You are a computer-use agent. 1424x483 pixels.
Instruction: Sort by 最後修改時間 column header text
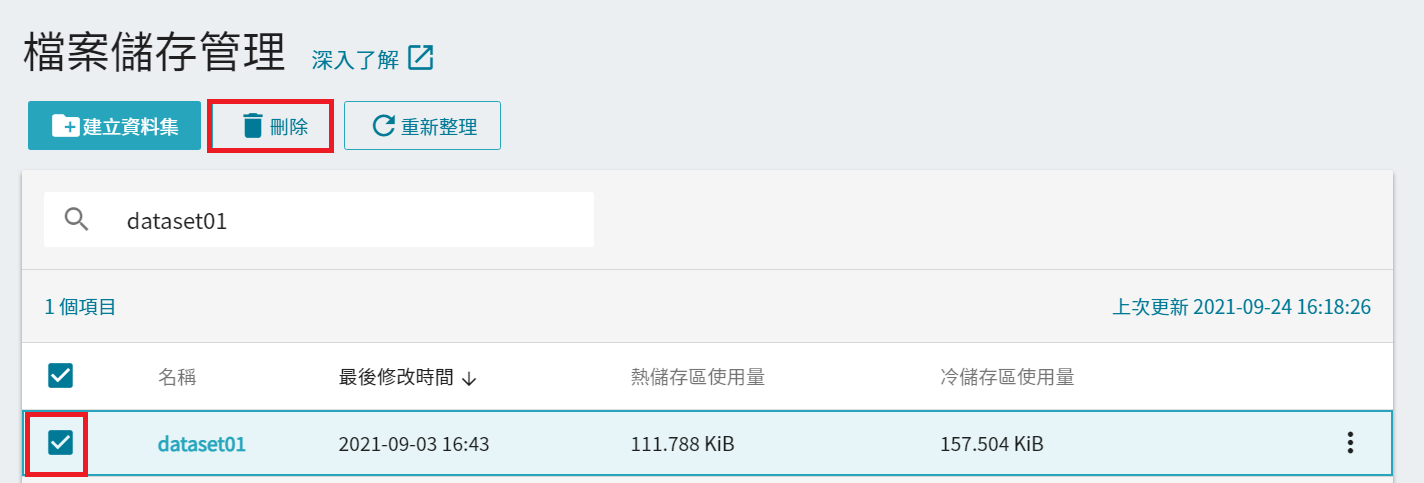click(396, 377)
